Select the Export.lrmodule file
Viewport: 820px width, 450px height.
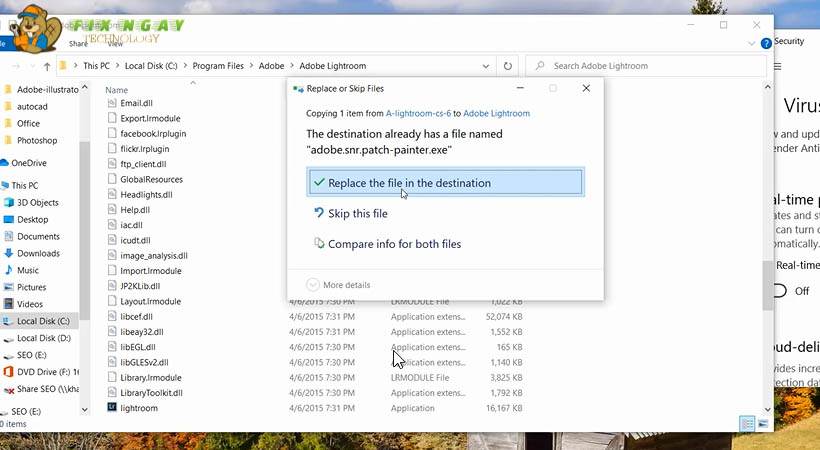pos(150,118)
